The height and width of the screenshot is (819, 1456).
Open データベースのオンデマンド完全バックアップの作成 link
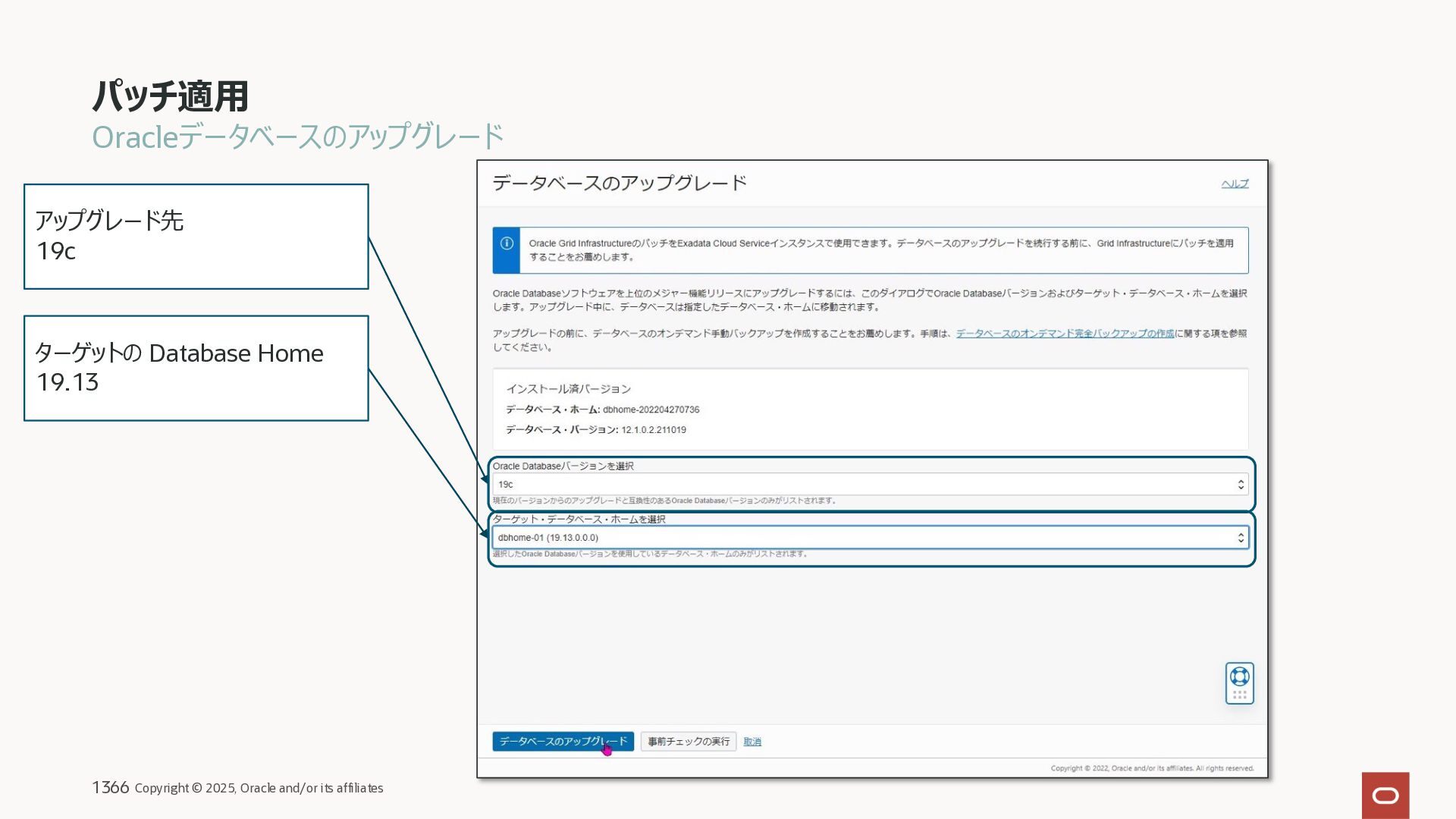pos(1064,334)
